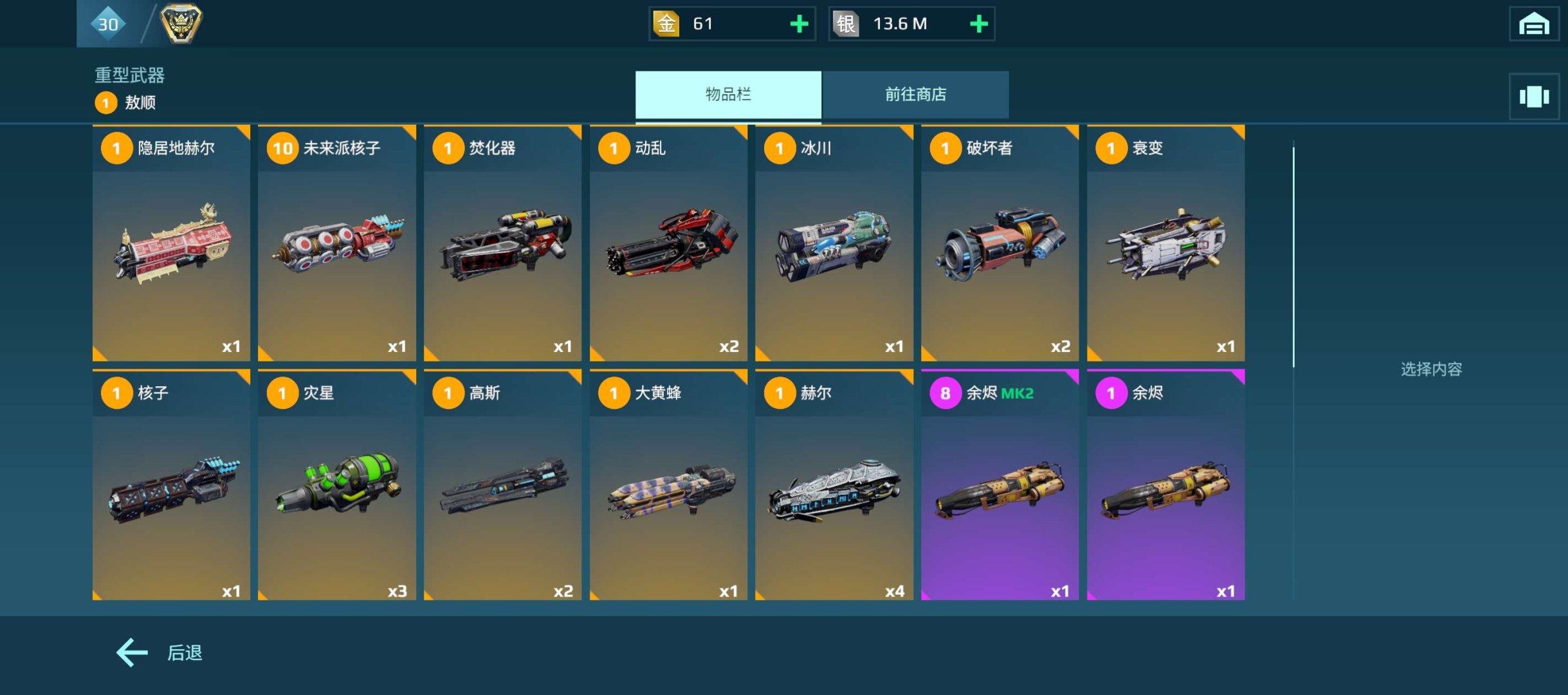Select the 余烬 MK2 weapon card

tap(1000, 485)
